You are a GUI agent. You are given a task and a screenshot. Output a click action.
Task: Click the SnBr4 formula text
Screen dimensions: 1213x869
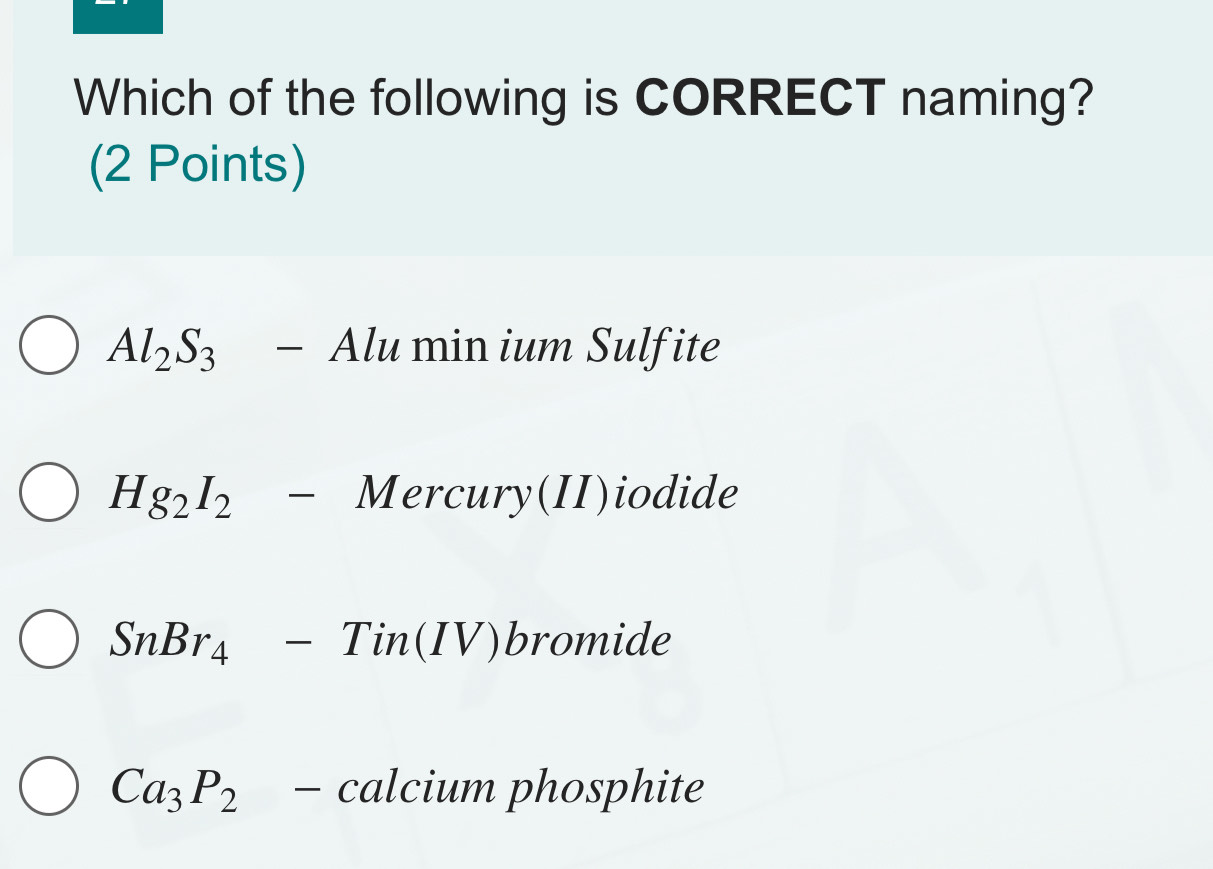170,641
